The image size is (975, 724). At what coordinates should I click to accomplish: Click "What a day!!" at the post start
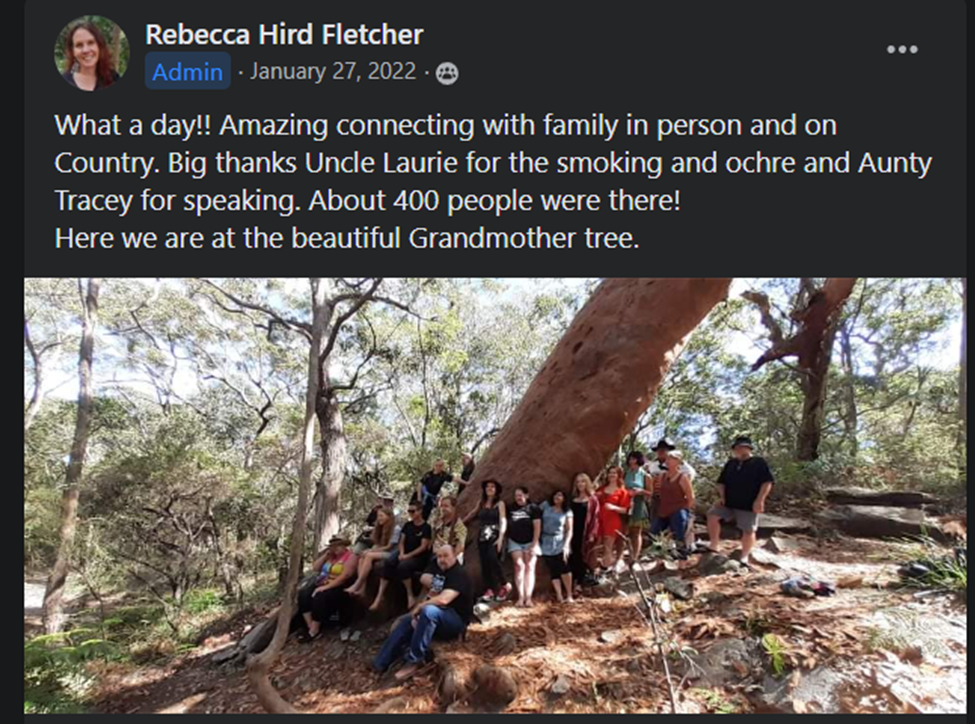[130, 126]
